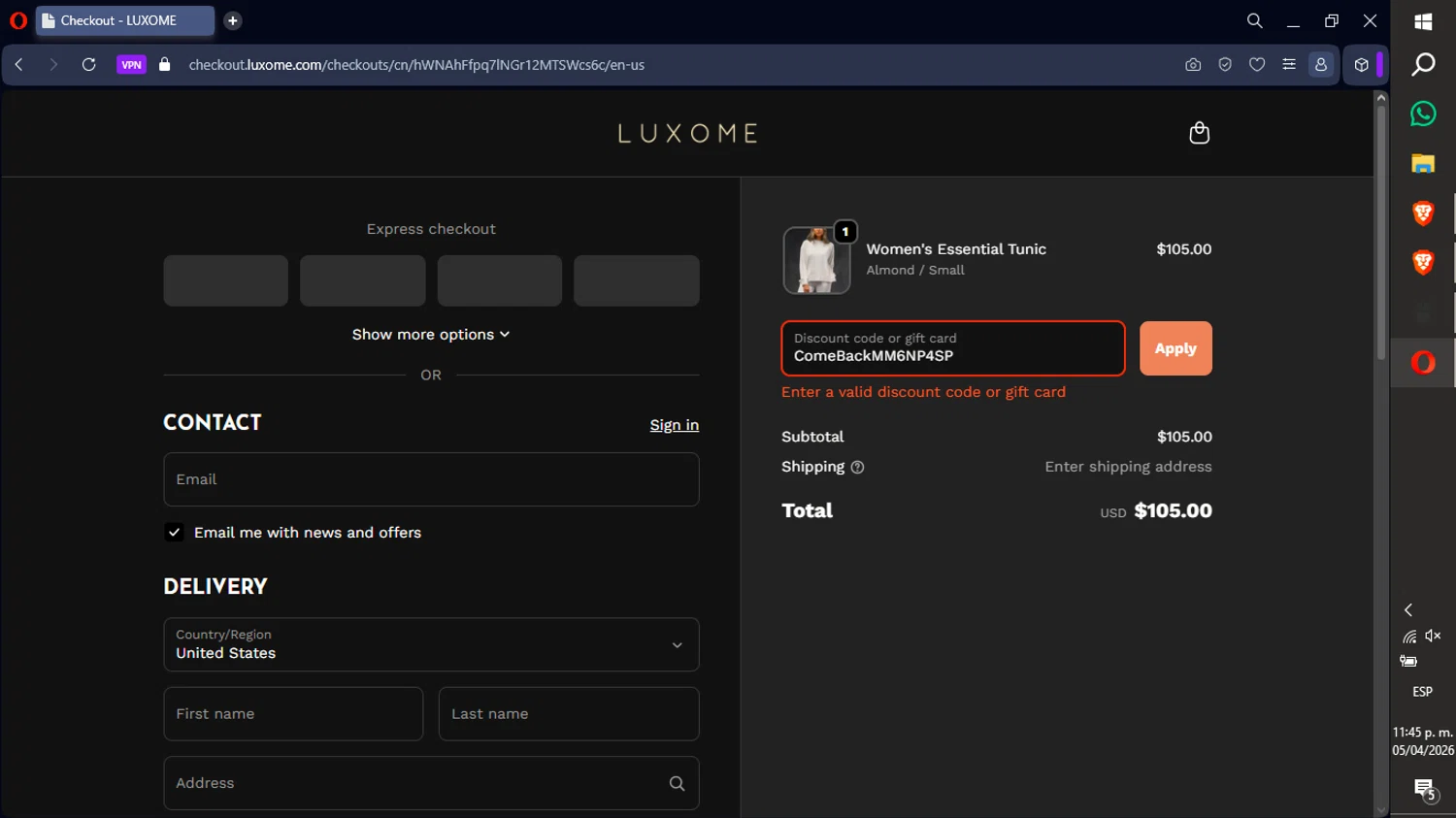Open Windows Start button
Screen dimensions: 1456x818
(x=1423, y=21)
